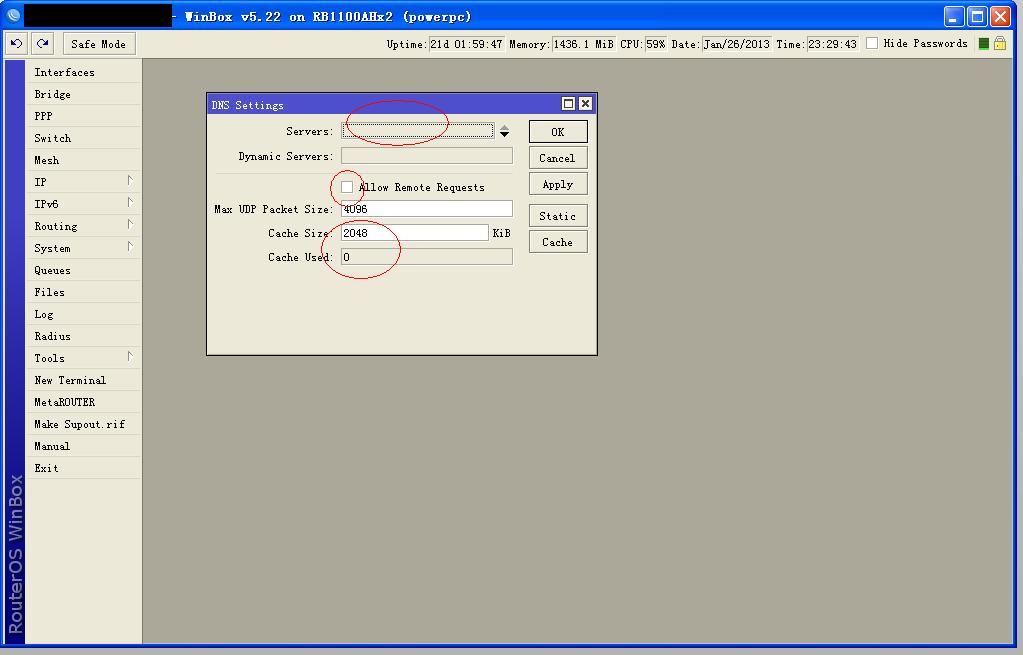Click the Cache button
Viewport: 1023px width, 655px height.
(x=557, y=241)
